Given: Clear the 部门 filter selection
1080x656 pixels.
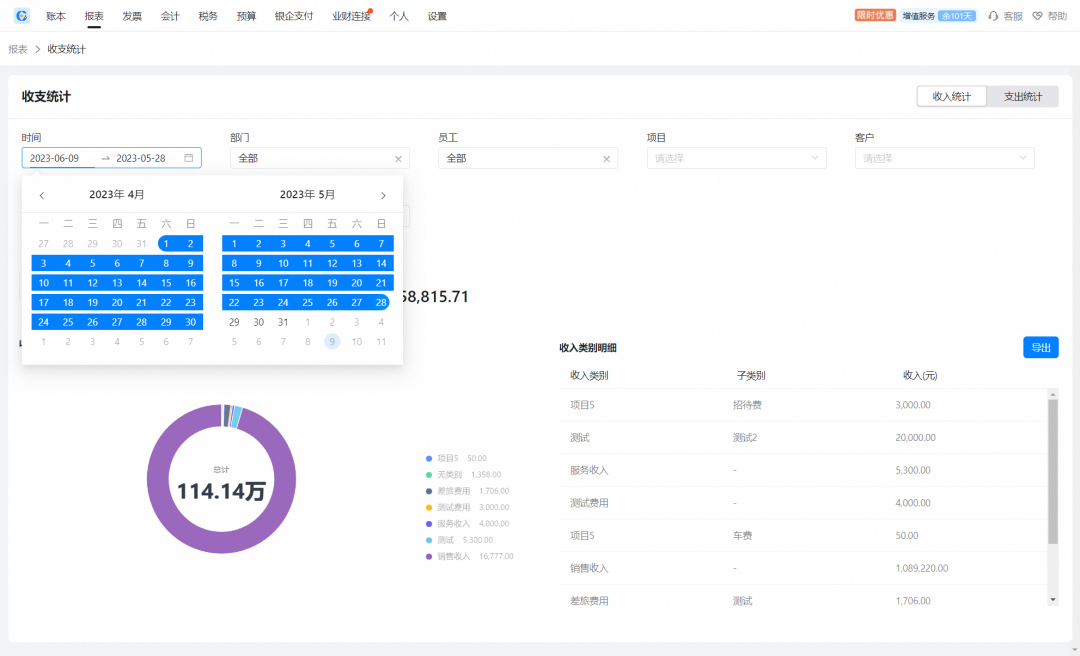Looking at the screenshot, I should 398,158.
